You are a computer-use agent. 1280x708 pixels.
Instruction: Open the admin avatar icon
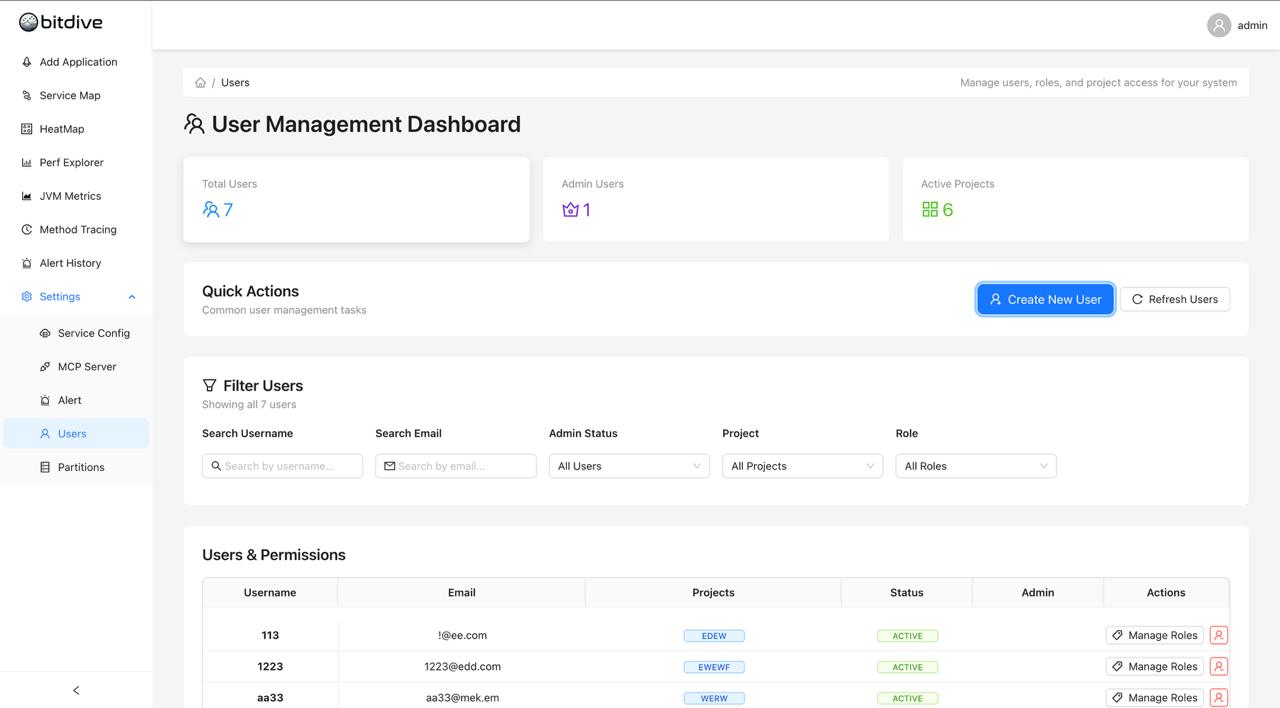point(1218,25)
